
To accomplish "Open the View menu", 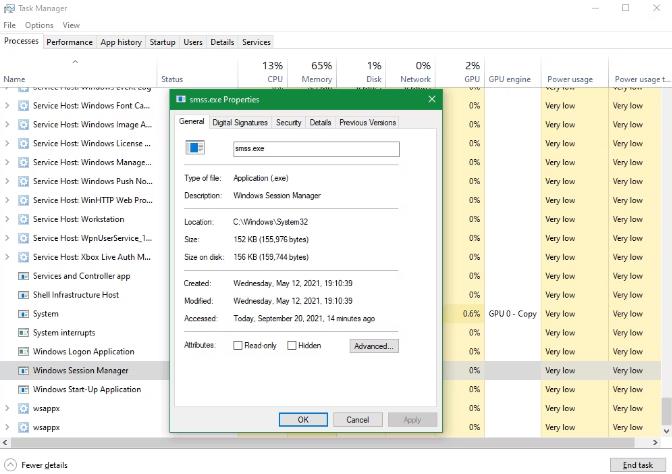I will [x=71, y=25].
